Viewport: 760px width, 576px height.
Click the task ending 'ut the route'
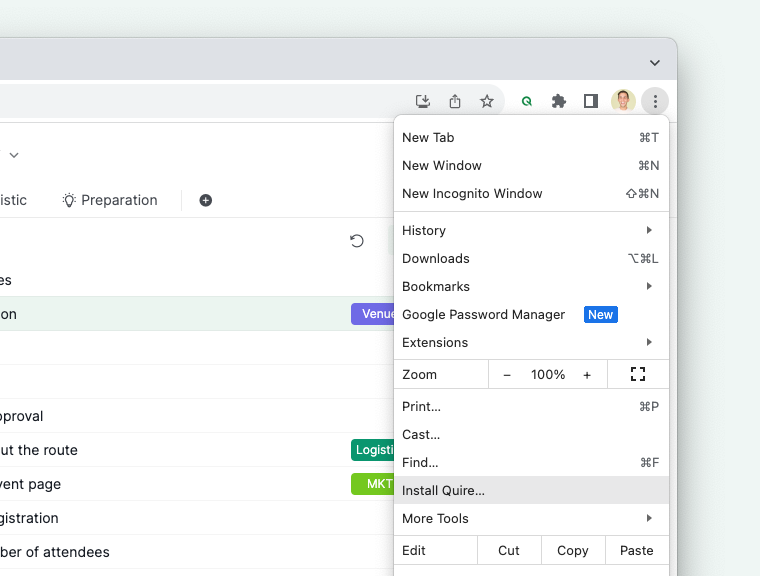(x=39, y=450)
